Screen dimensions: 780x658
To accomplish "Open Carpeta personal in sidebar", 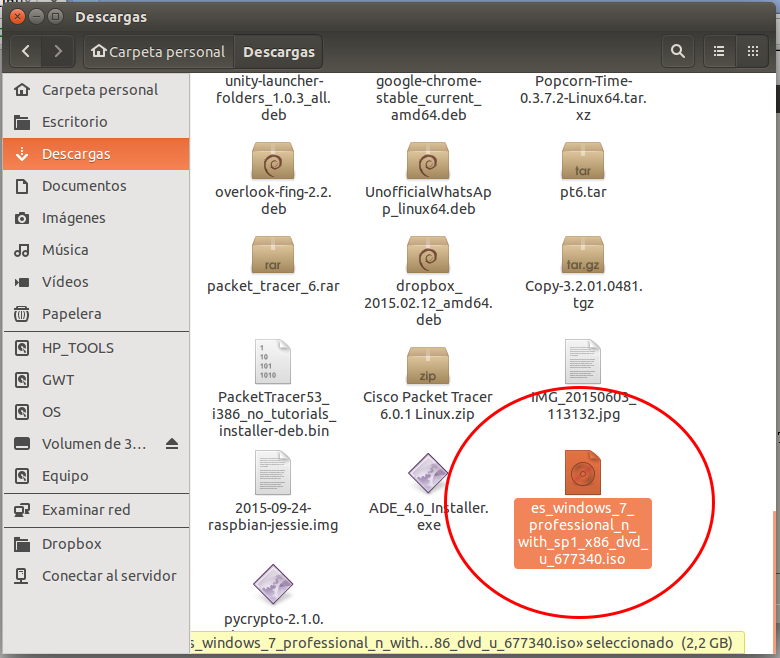I will pos(96,90).
